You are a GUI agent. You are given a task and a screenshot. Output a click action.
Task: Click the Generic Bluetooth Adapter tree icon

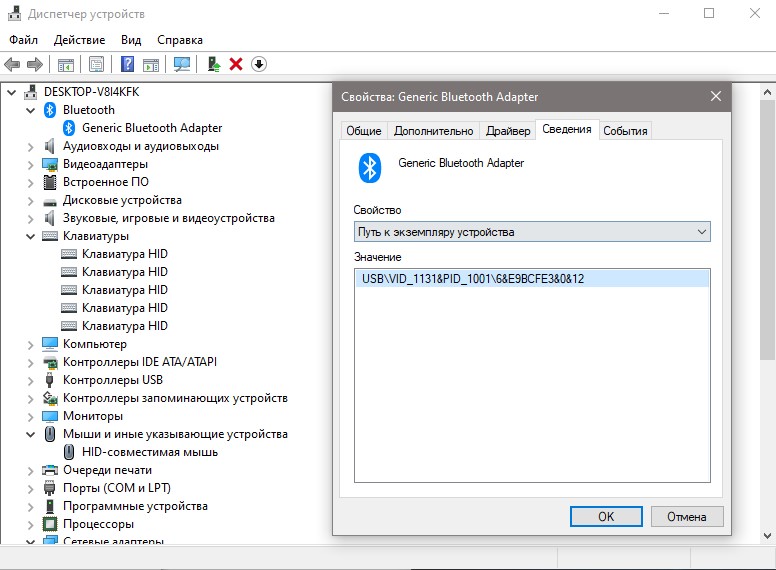click(x=69, y=128)
